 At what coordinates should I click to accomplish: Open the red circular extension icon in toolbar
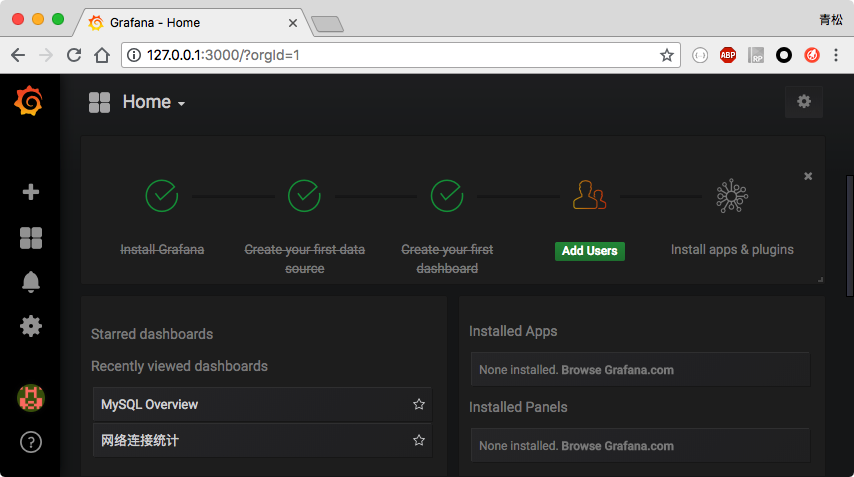pos(812,55)
